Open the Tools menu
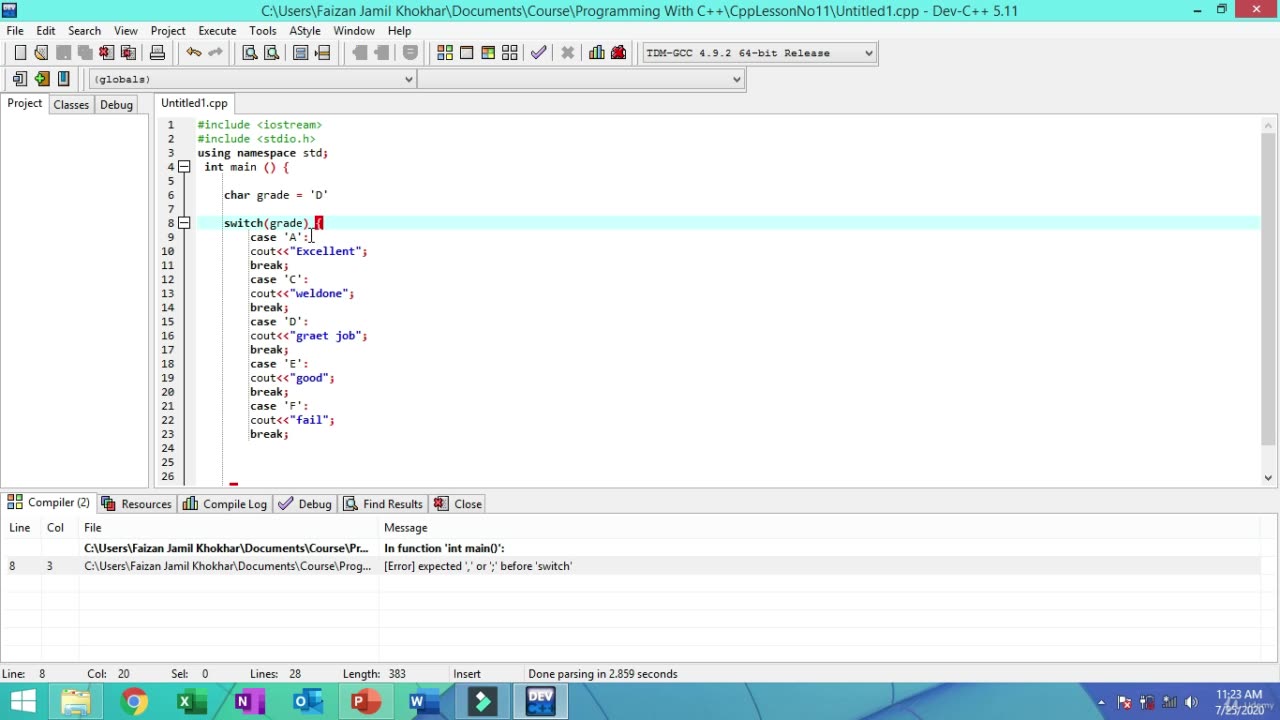 pyautogui.click(x=263, y=31)
